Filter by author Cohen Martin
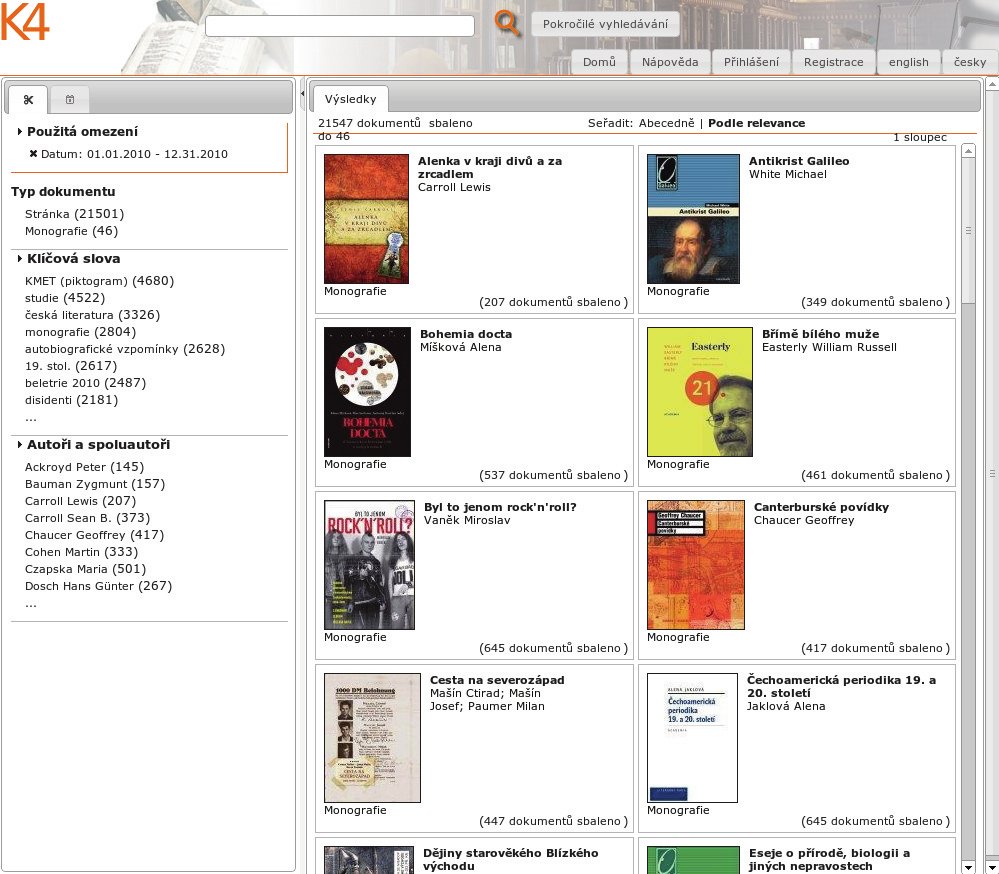 click(x=82, y=552)
